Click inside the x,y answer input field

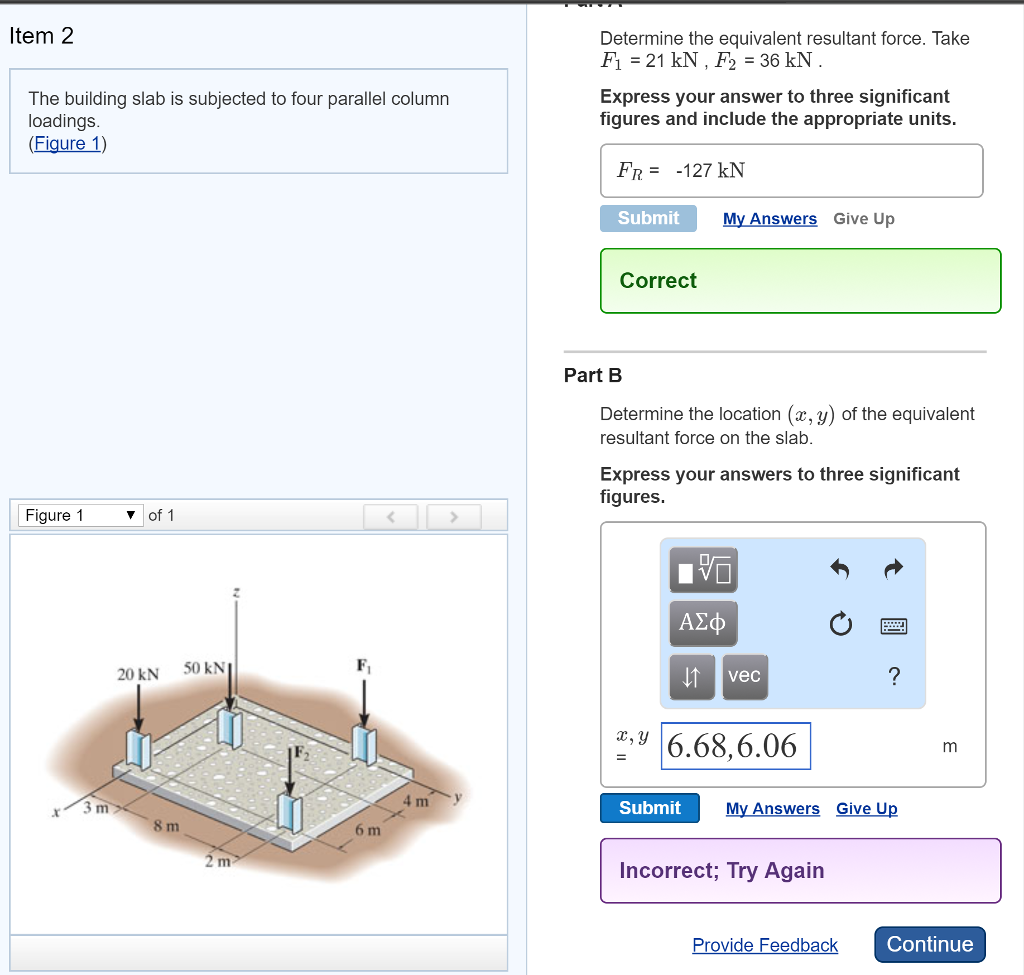click(x=735, y=746)
